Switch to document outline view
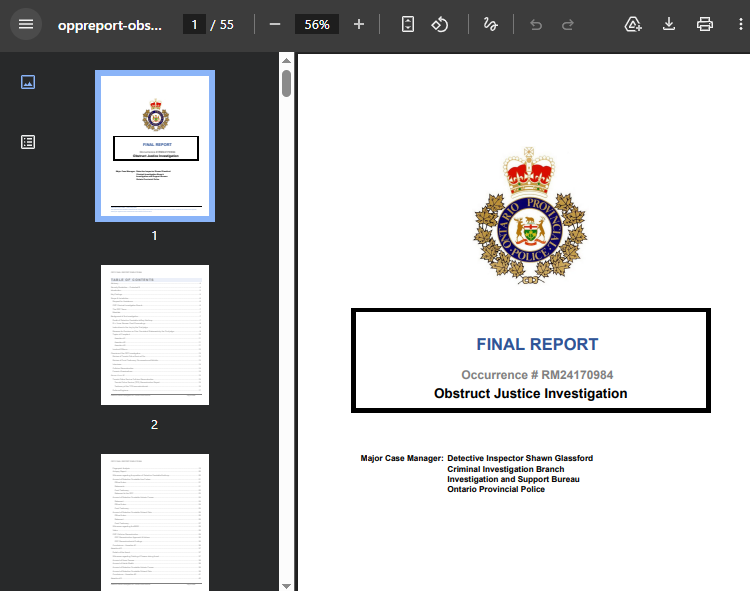 click(28, 142)
